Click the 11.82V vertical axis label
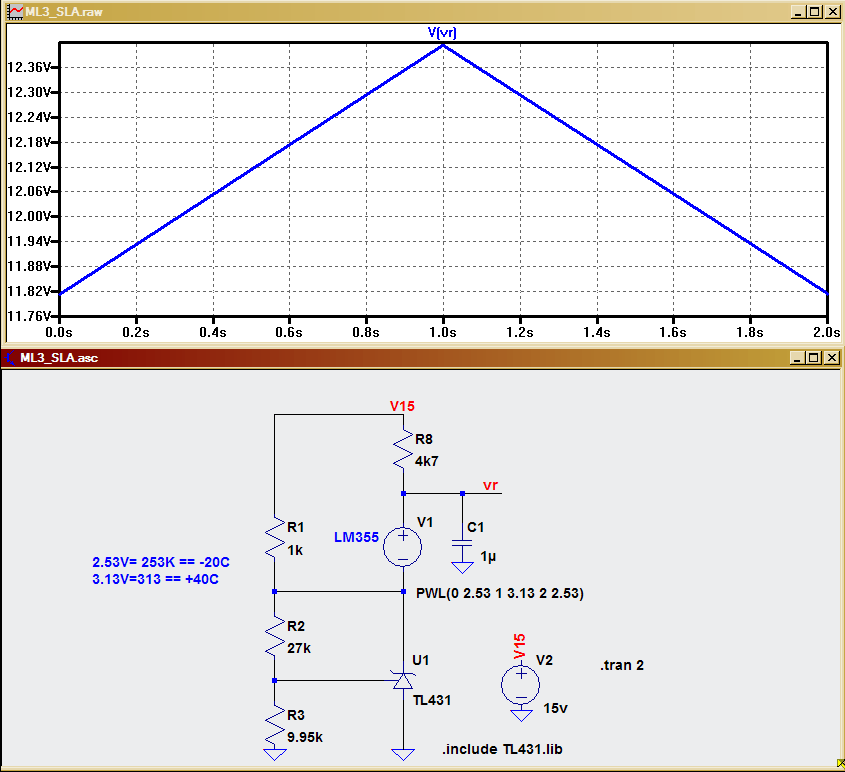Screen dimensions: 845x772 pos(29,291)
